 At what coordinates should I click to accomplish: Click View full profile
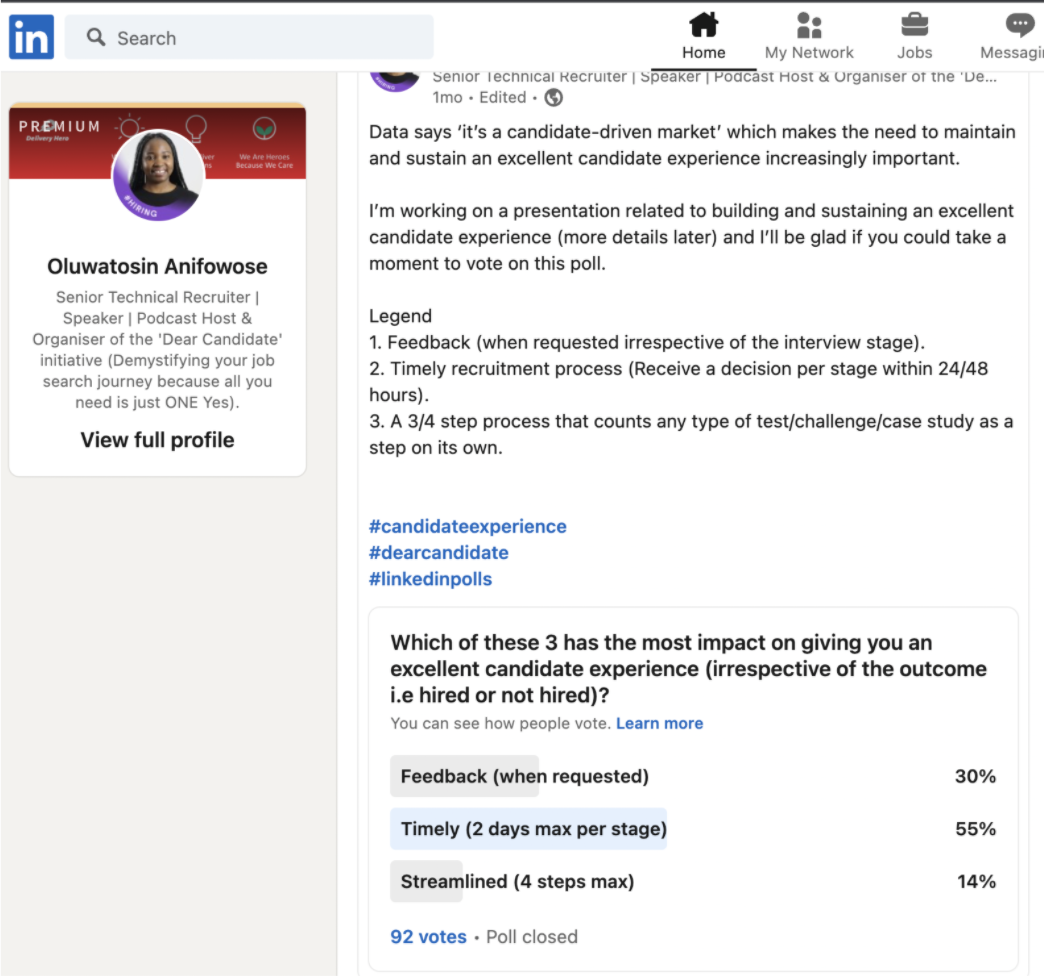[x=158, y=440]
